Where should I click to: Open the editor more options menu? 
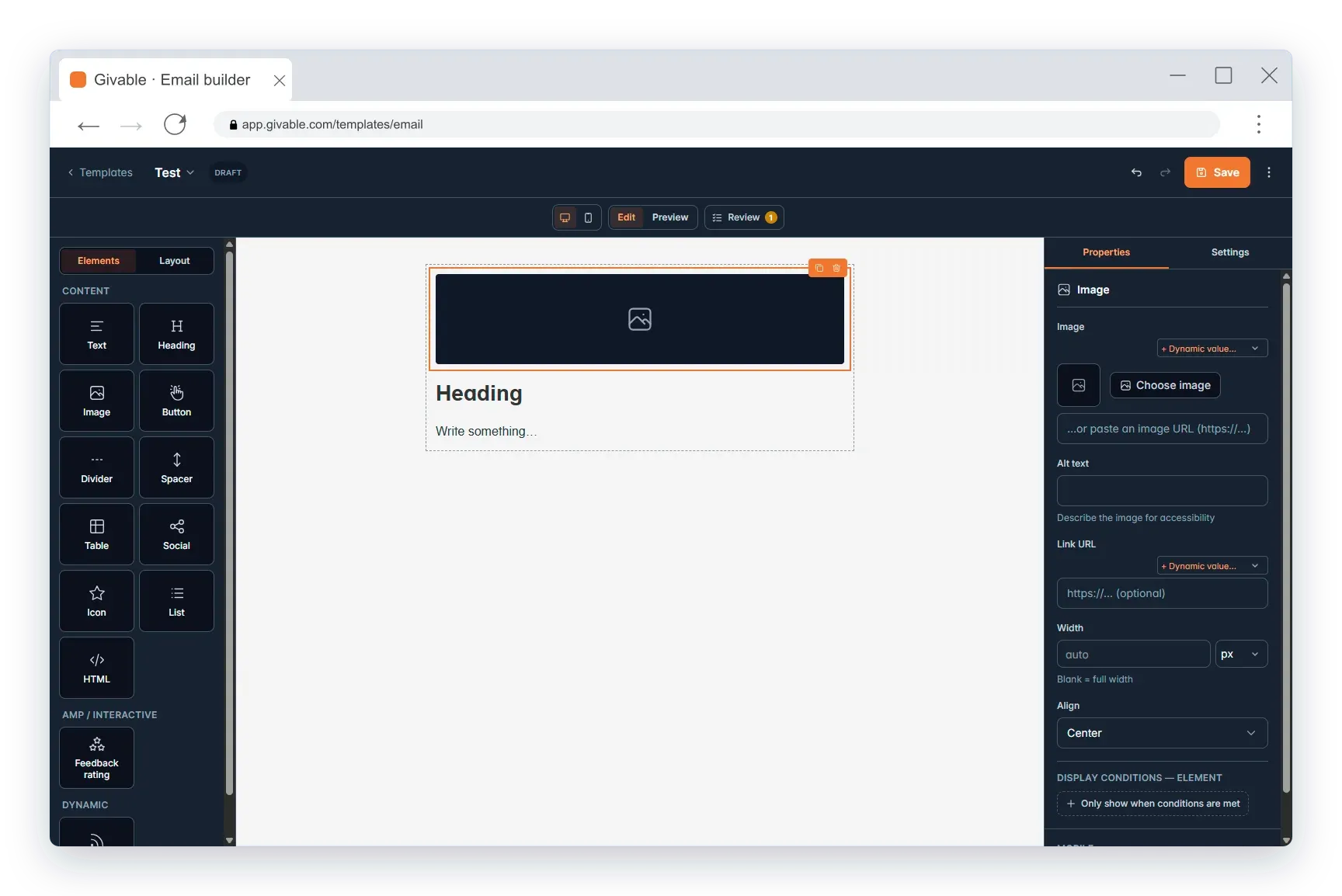(x=1269, y=172)
